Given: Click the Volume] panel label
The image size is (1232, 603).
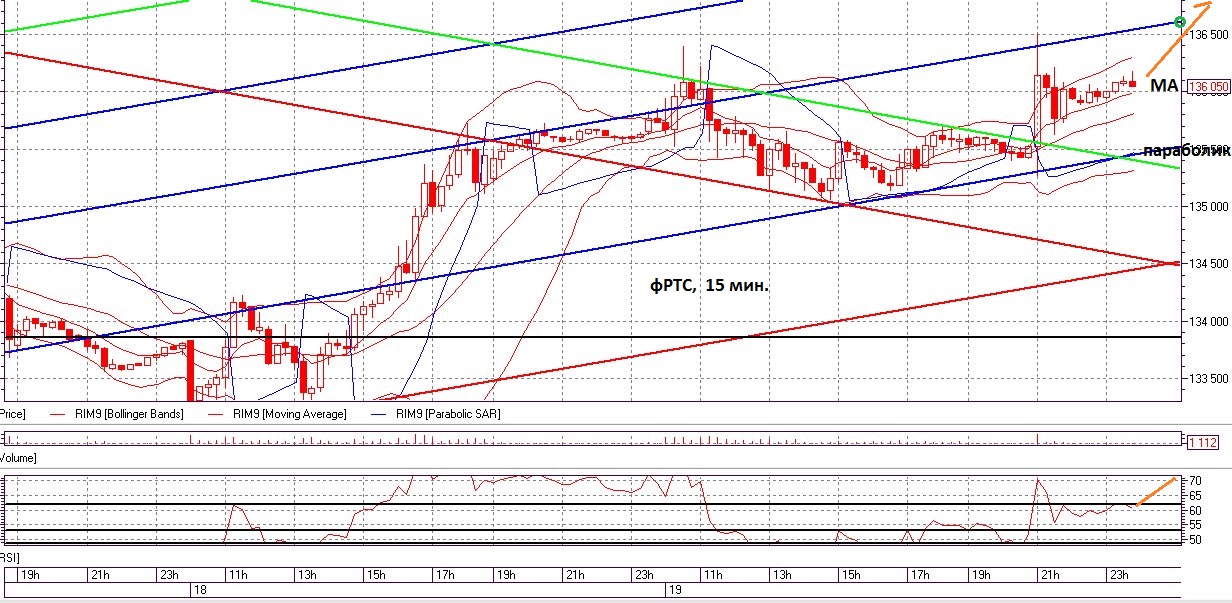Looking at the screenshot, I should click(18, 458).
